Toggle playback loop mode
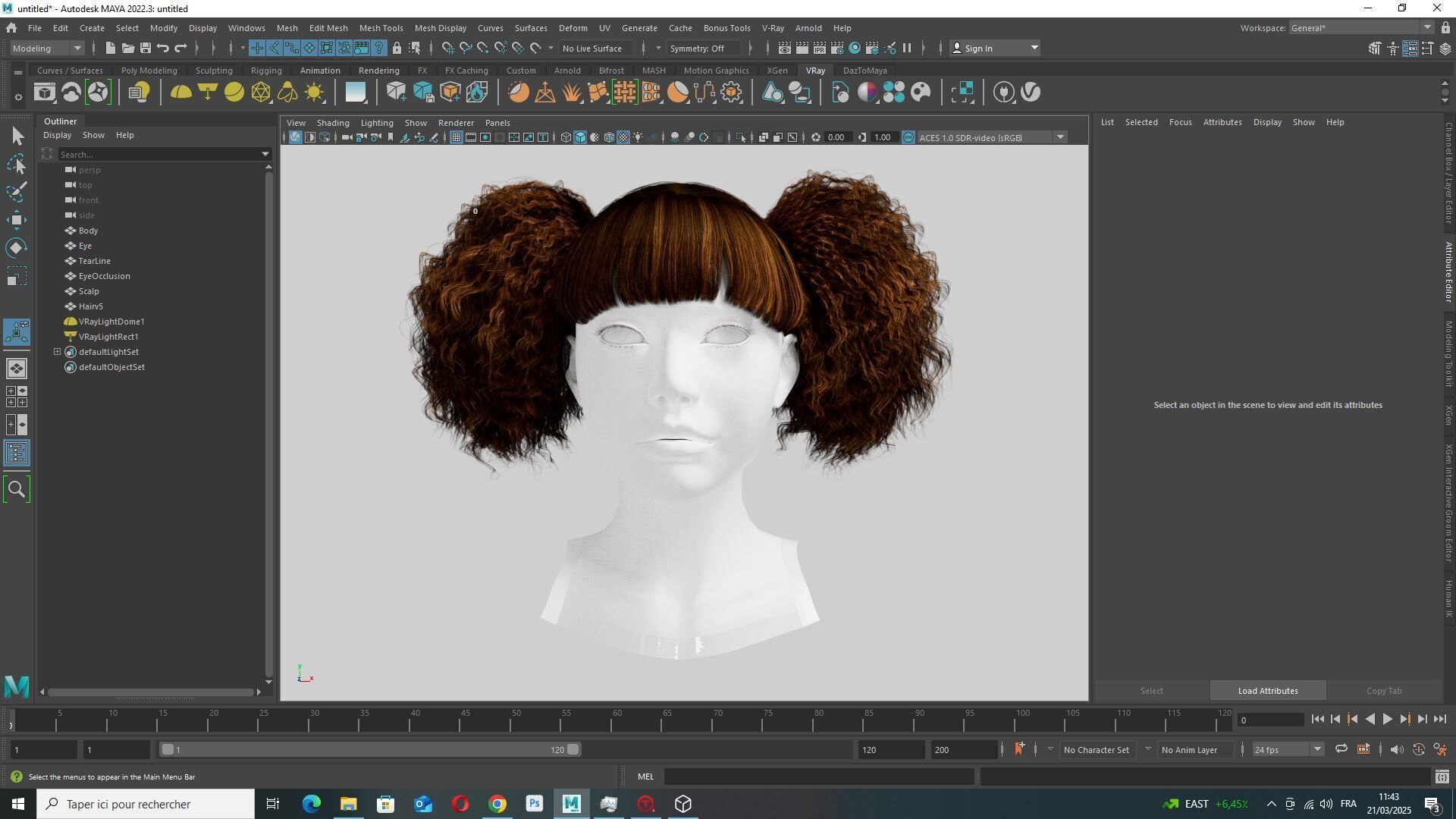 [x=1341, y=749]
